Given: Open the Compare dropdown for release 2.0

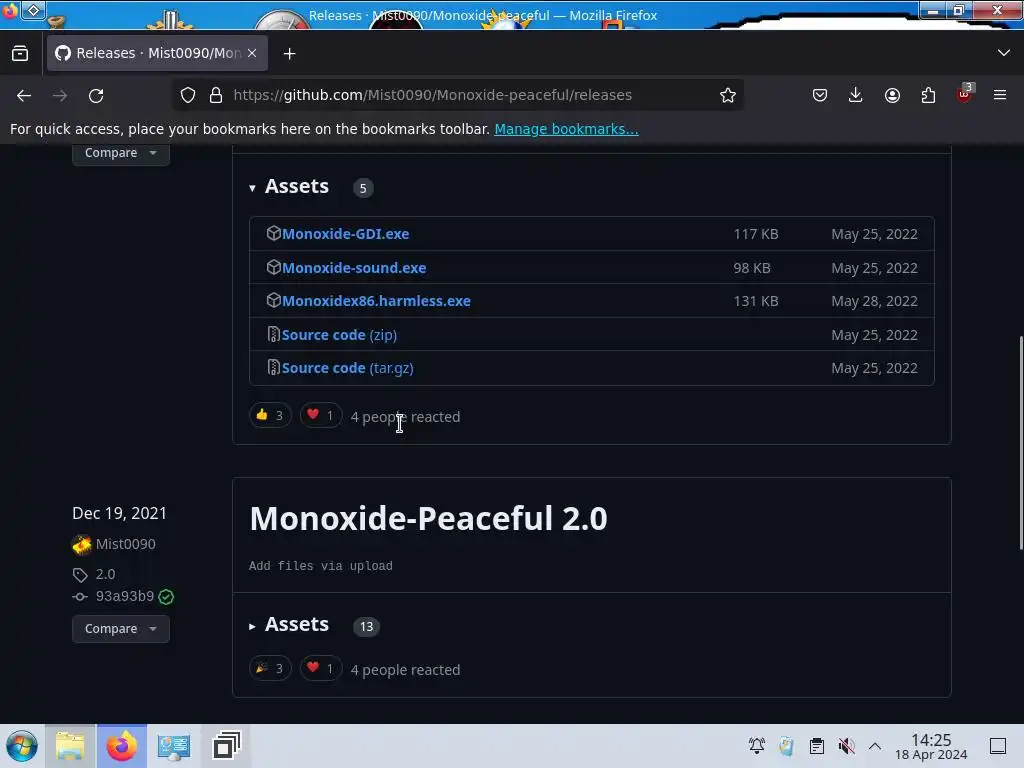Looking at the screenshot, I should (x=121, y=629).
